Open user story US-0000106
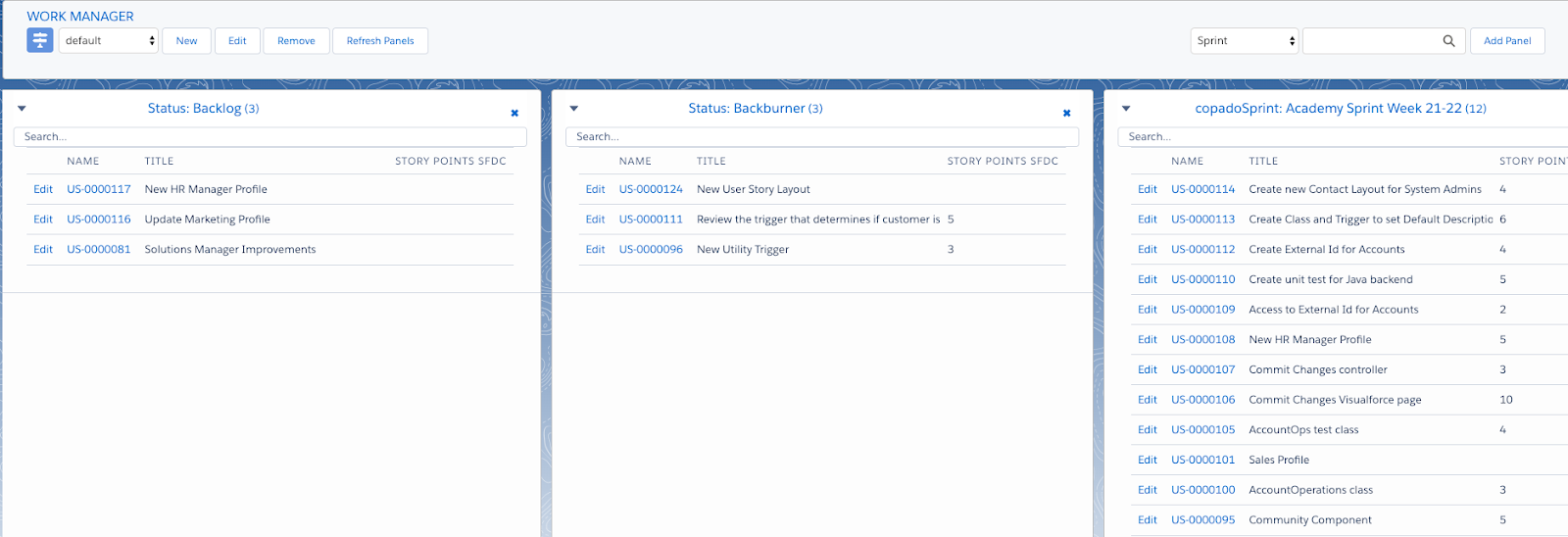This screenshot has height=537, width=1568. pyautogui.click(x=1203, y=400)
